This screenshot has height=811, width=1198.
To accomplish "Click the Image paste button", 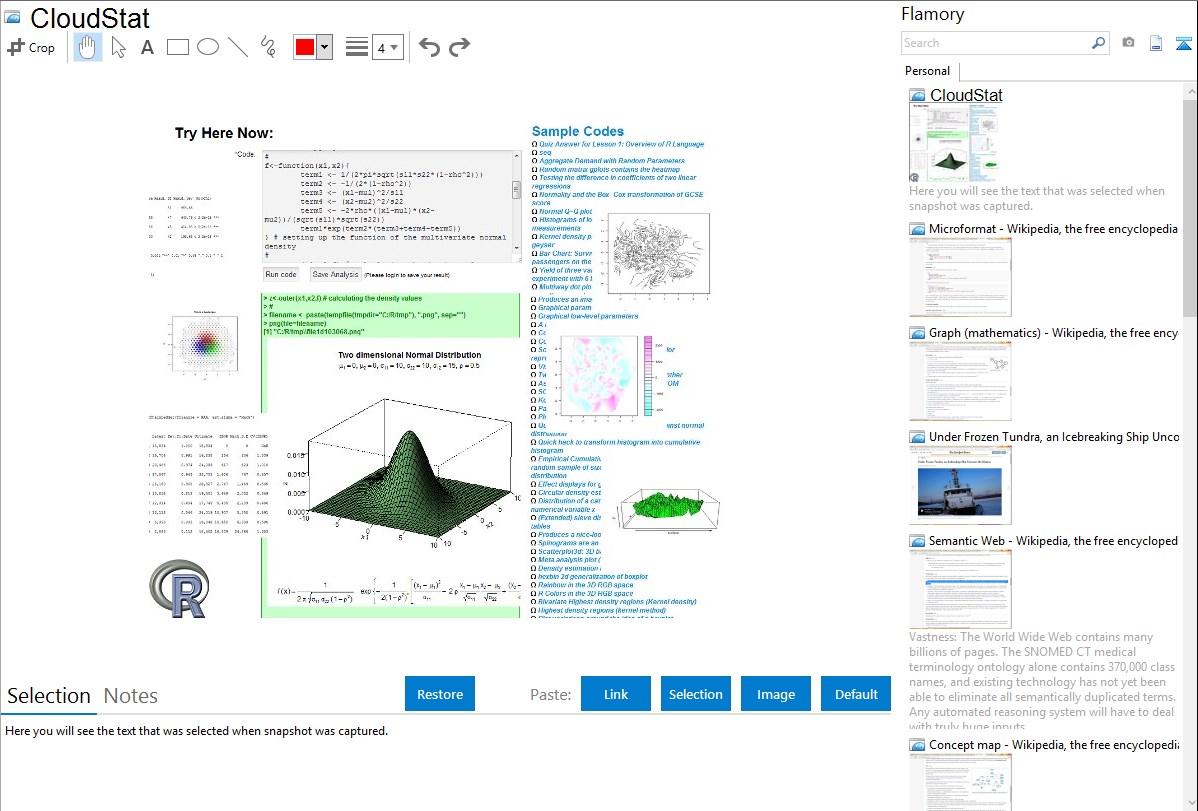I will (x=775, y=694).
